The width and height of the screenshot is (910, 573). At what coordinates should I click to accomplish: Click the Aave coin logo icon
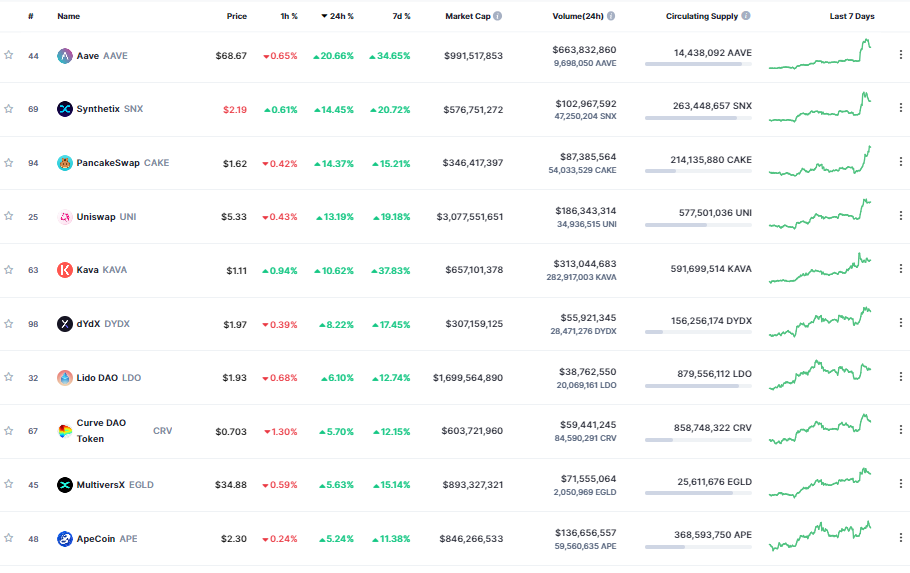point(65,56)
